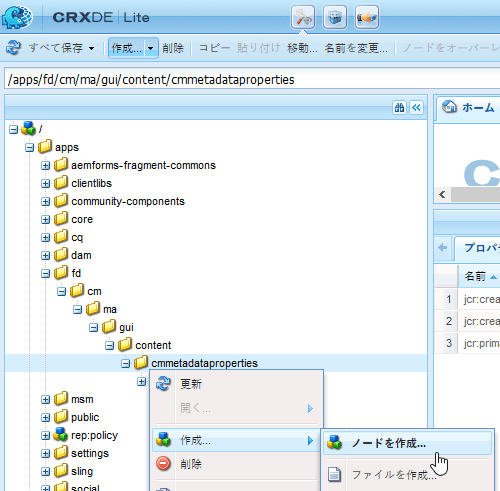Select the public folder node
The image size is (500, 491).
coord(85,417)
